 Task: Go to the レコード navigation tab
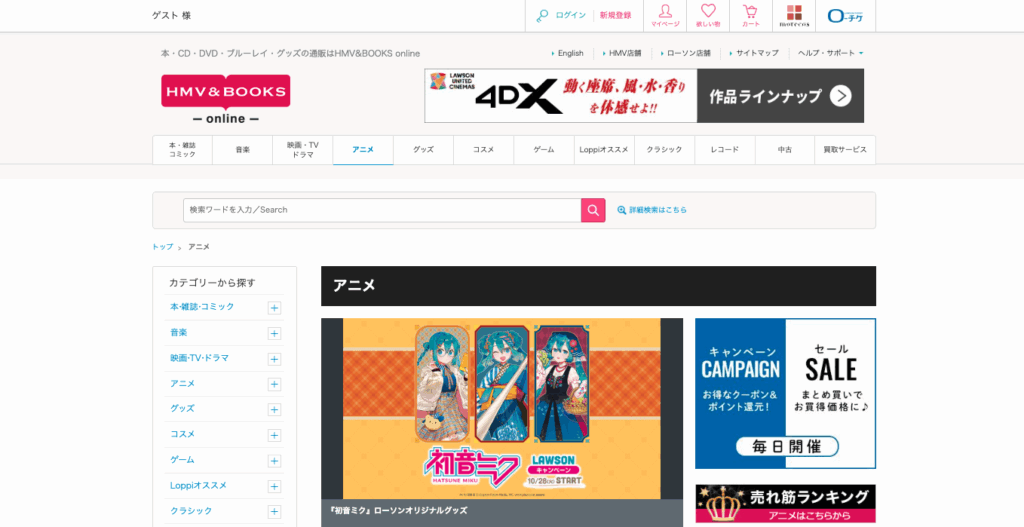tap(725, 150)
